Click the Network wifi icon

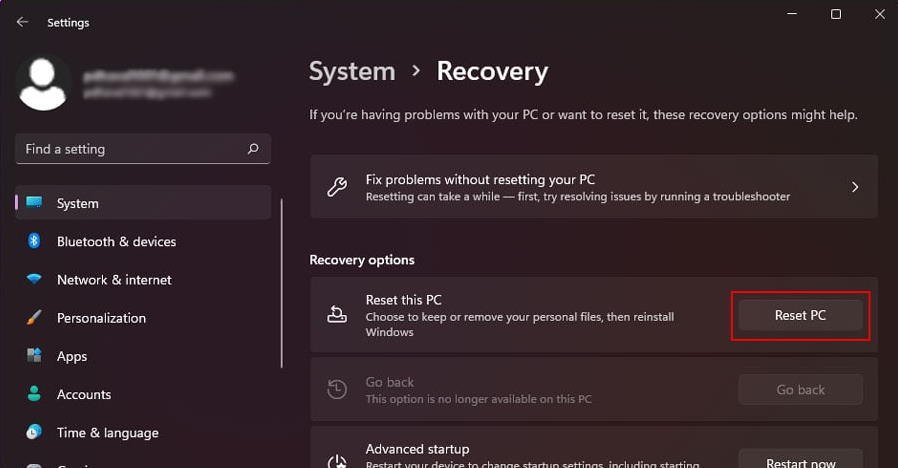click(x=34, y=279)
